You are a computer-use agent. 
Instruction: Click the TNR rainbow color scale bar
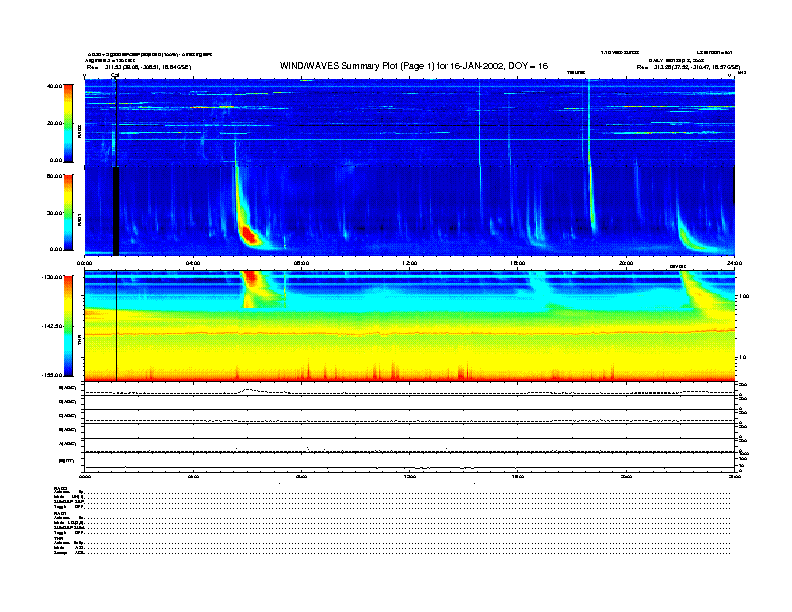coord(68,326)
